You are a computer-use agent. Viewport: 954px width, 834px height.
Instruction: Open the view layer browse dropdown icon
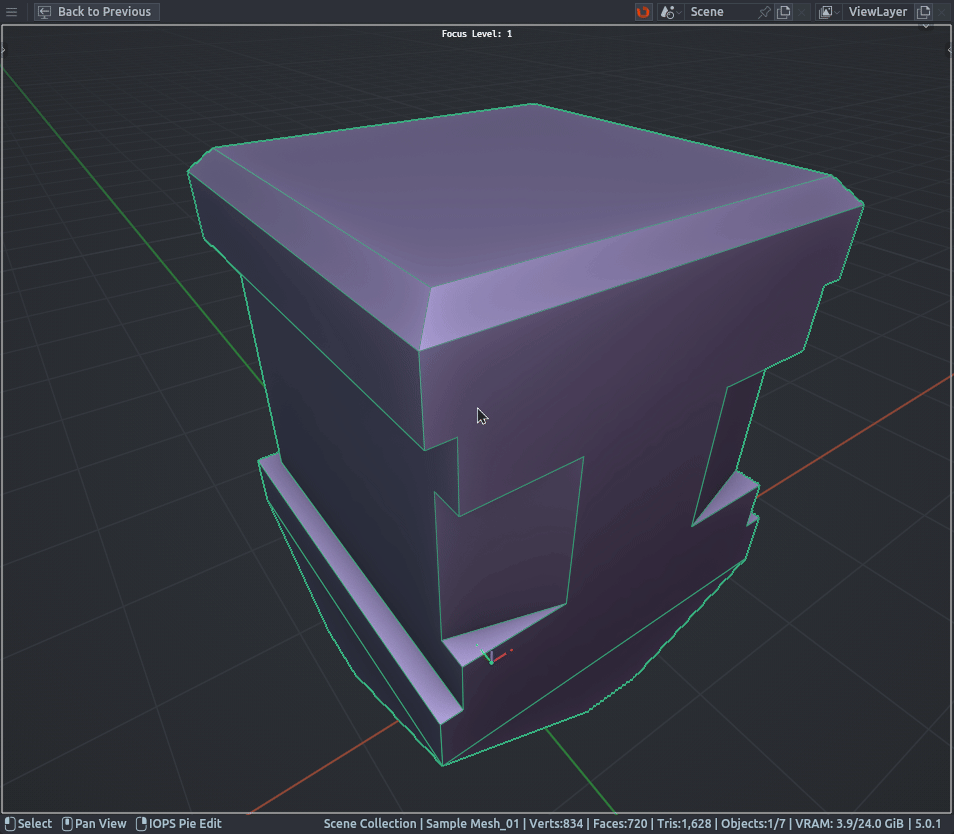tap(826, 12)
